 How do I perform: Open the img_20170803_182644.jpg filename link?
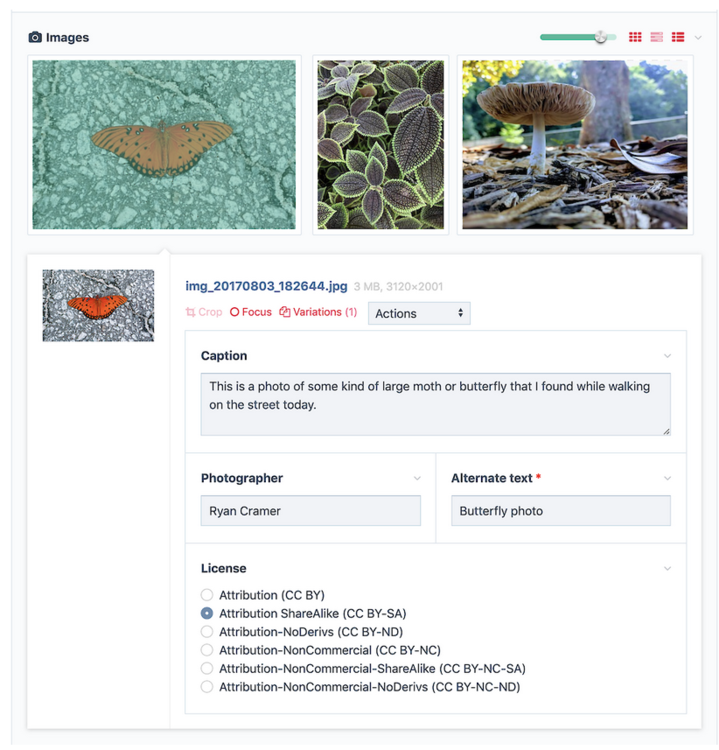[x=266, y=287]
